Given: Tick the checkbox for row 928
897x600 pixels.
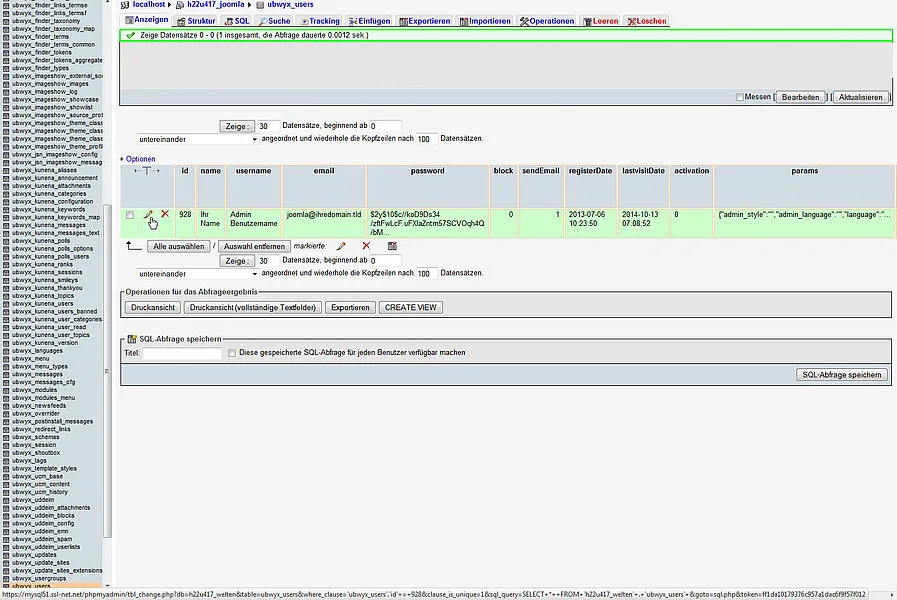Looking at the screenshot, I should coord(130,215).
